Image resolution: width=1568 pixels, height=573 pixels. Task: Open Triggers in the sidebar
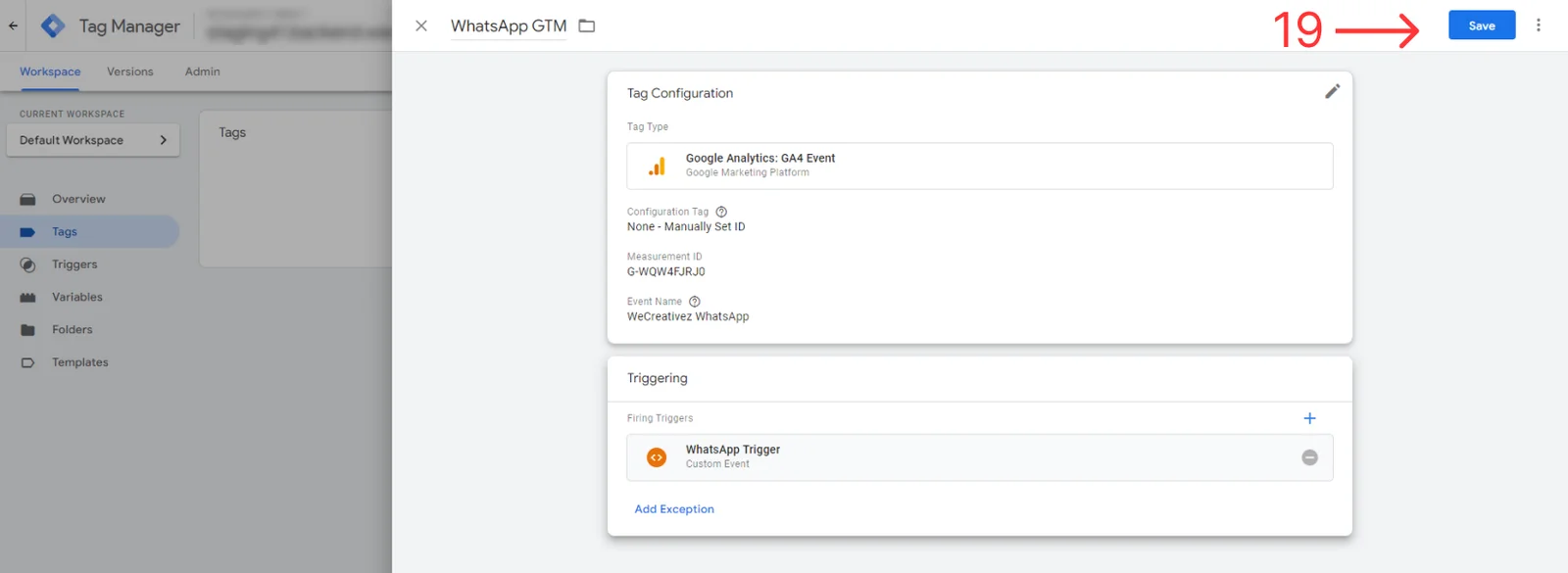click(x=74, y=264)
